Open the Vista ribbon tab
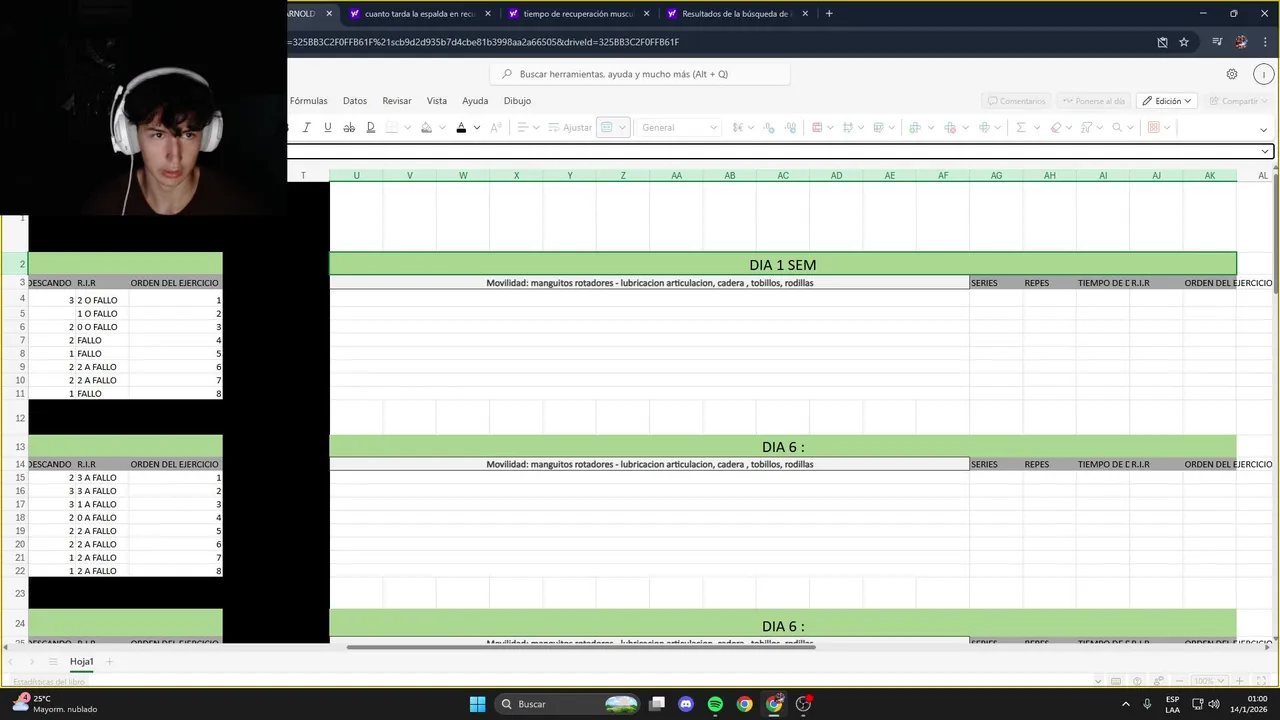This screenshot has height=720, width=1280. 437,101
